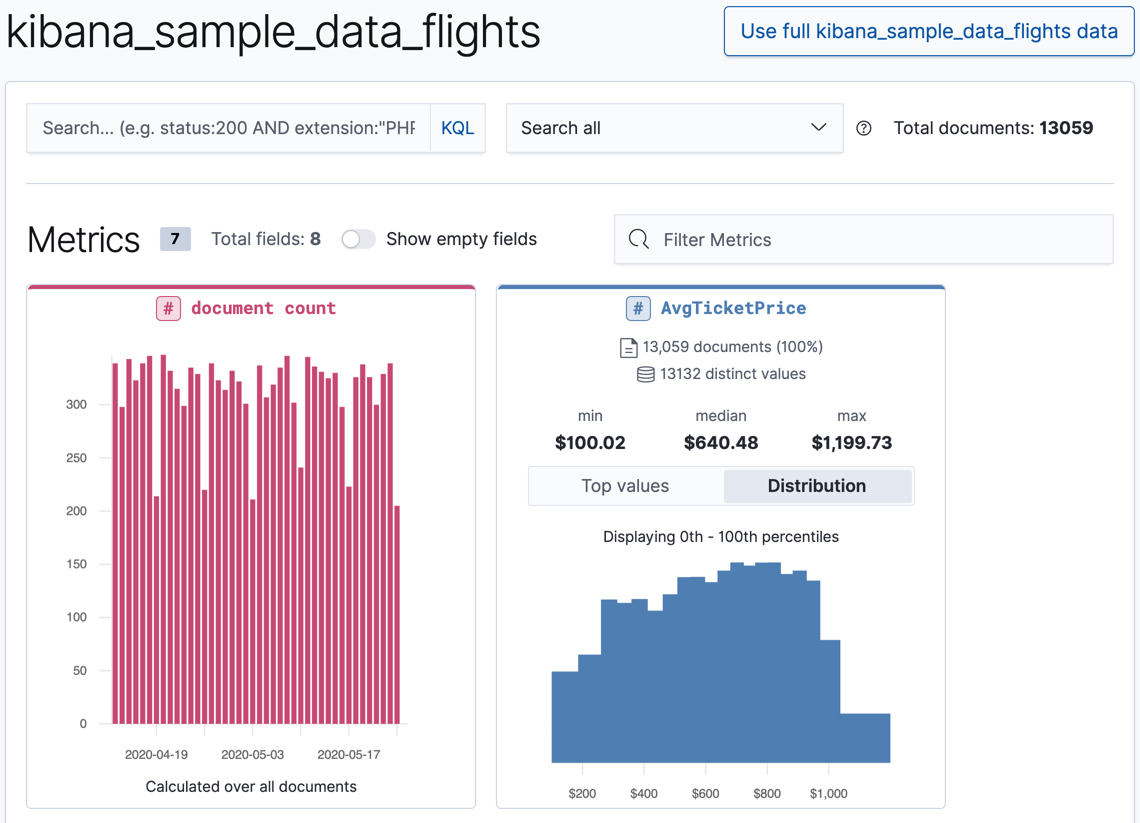The image size is (1140, 823).
Task: Click the kibana_sample_data_flights page title
Action: pyautogui.click(x=273, y=33)
